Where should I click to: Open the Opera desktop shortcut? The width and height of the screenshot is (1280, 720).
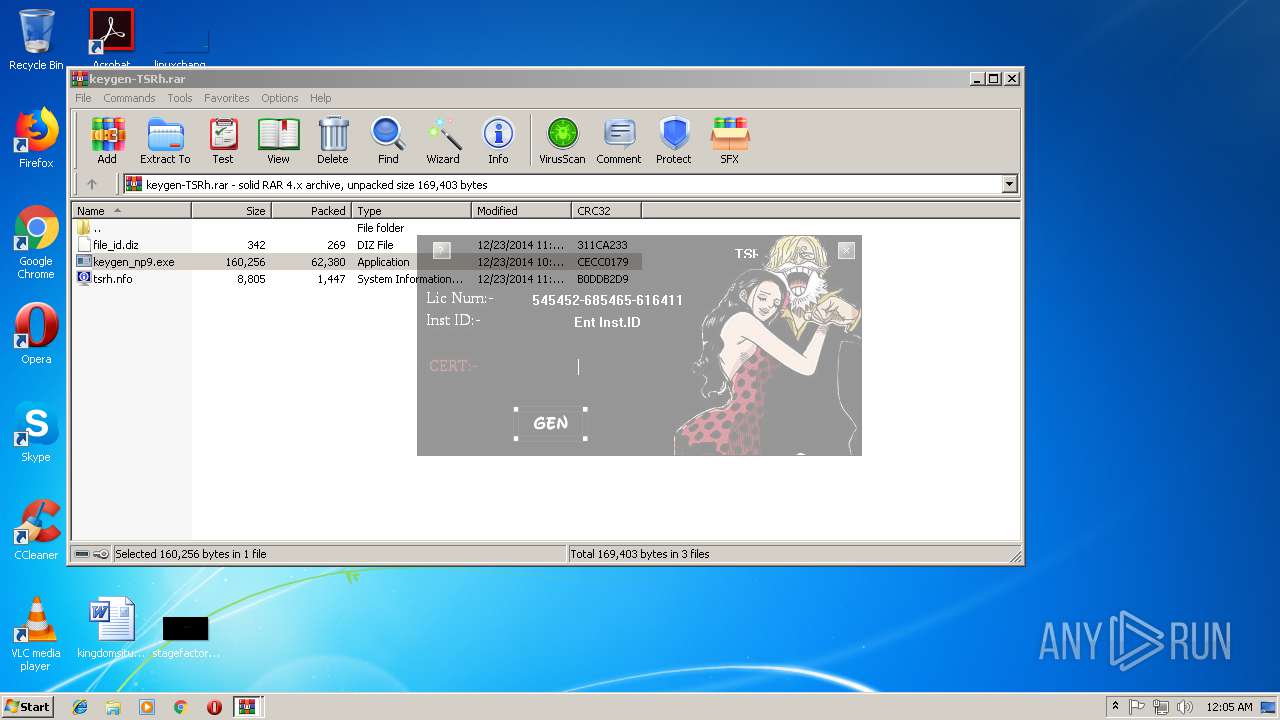[x=36, y=333]
